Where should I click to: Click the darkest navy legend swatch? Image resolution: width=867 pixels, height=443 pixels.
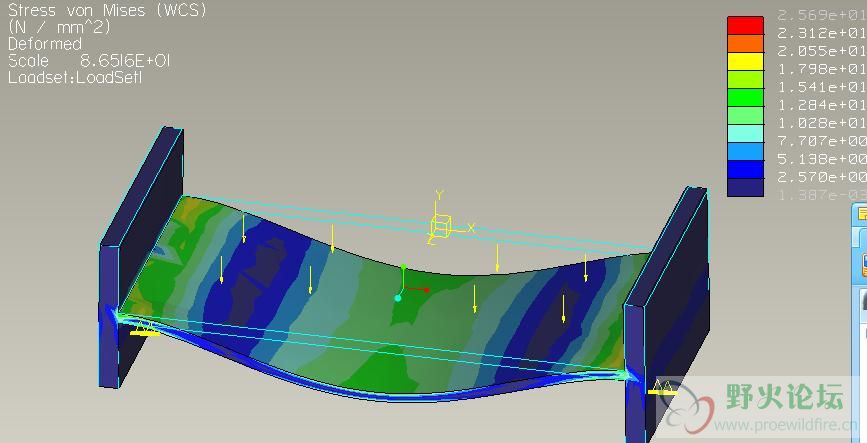pos(745,187)
